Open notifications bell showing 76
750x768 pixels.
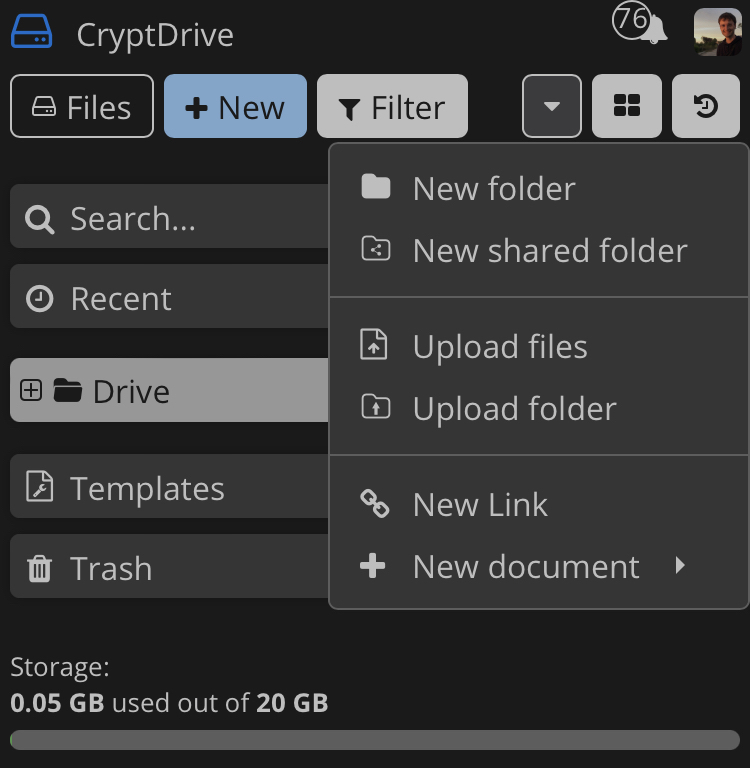click(x=640, y=23)
